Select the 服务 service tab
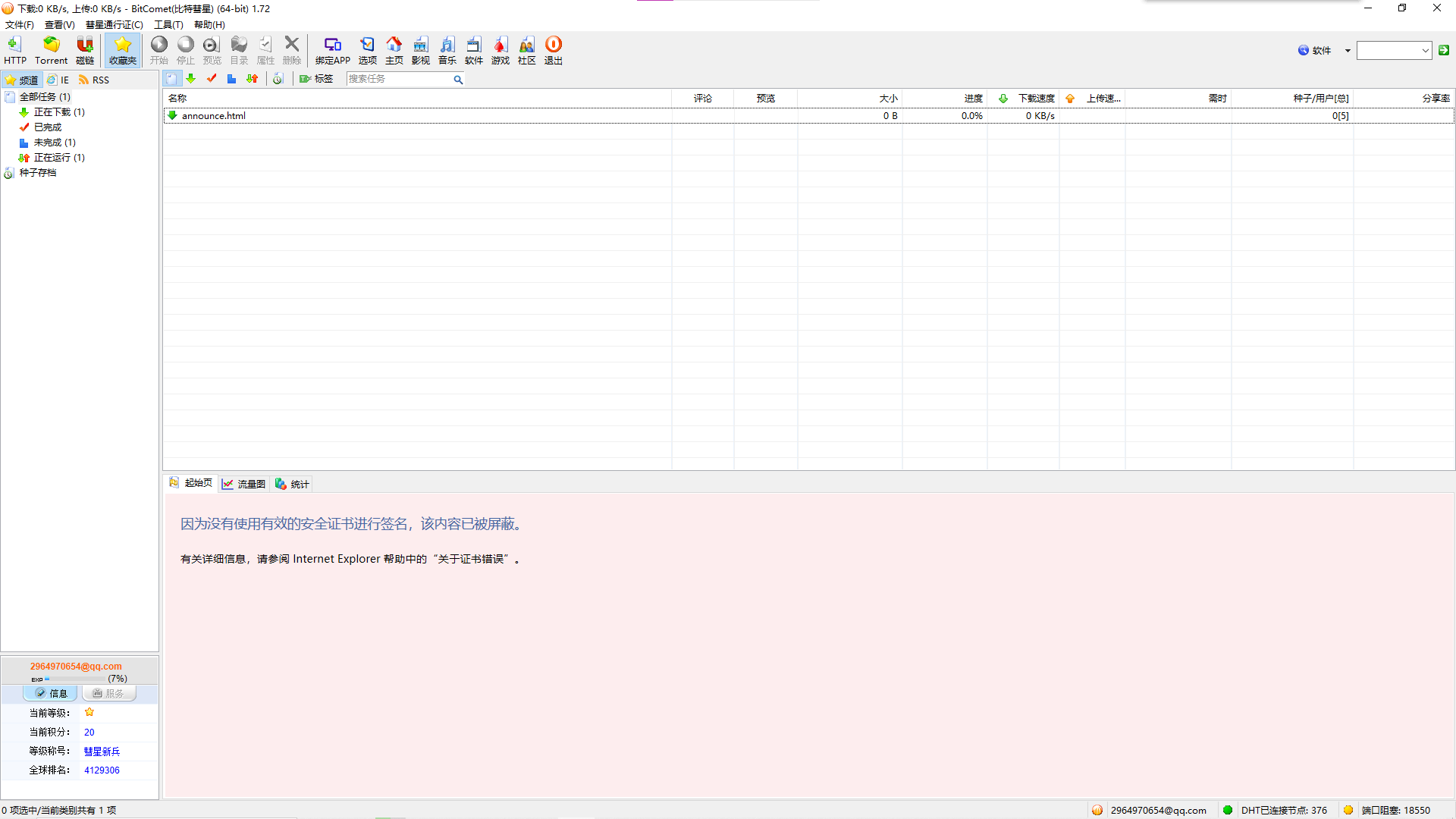 tap(109, 693)
